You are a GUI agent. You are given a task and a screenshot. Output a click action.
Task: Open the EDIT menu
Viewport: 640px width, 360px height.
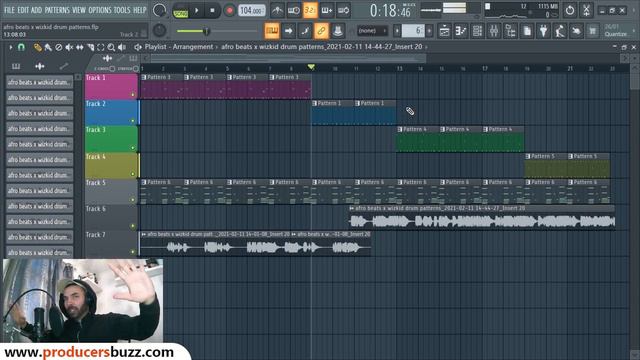pos(23,10)
